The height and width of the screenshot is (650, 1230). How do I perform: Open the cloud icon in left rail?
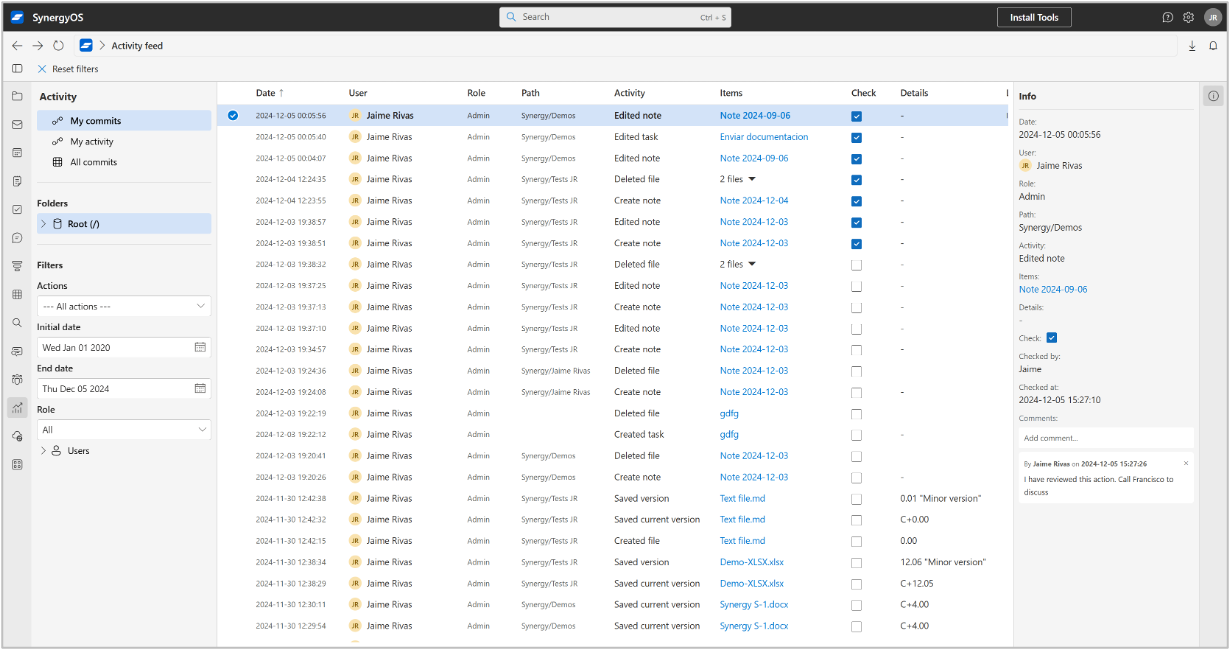[17, 437]
